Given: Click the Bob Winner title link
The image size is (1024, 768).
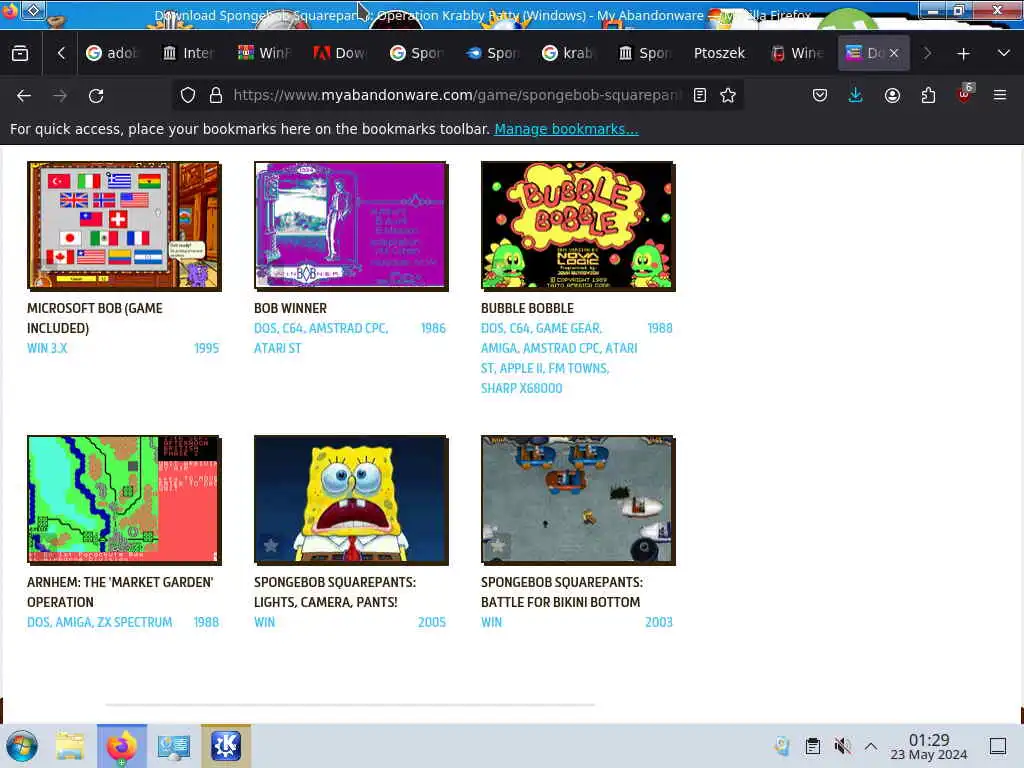Looking at the screenshot, I should tap(290, 308).
